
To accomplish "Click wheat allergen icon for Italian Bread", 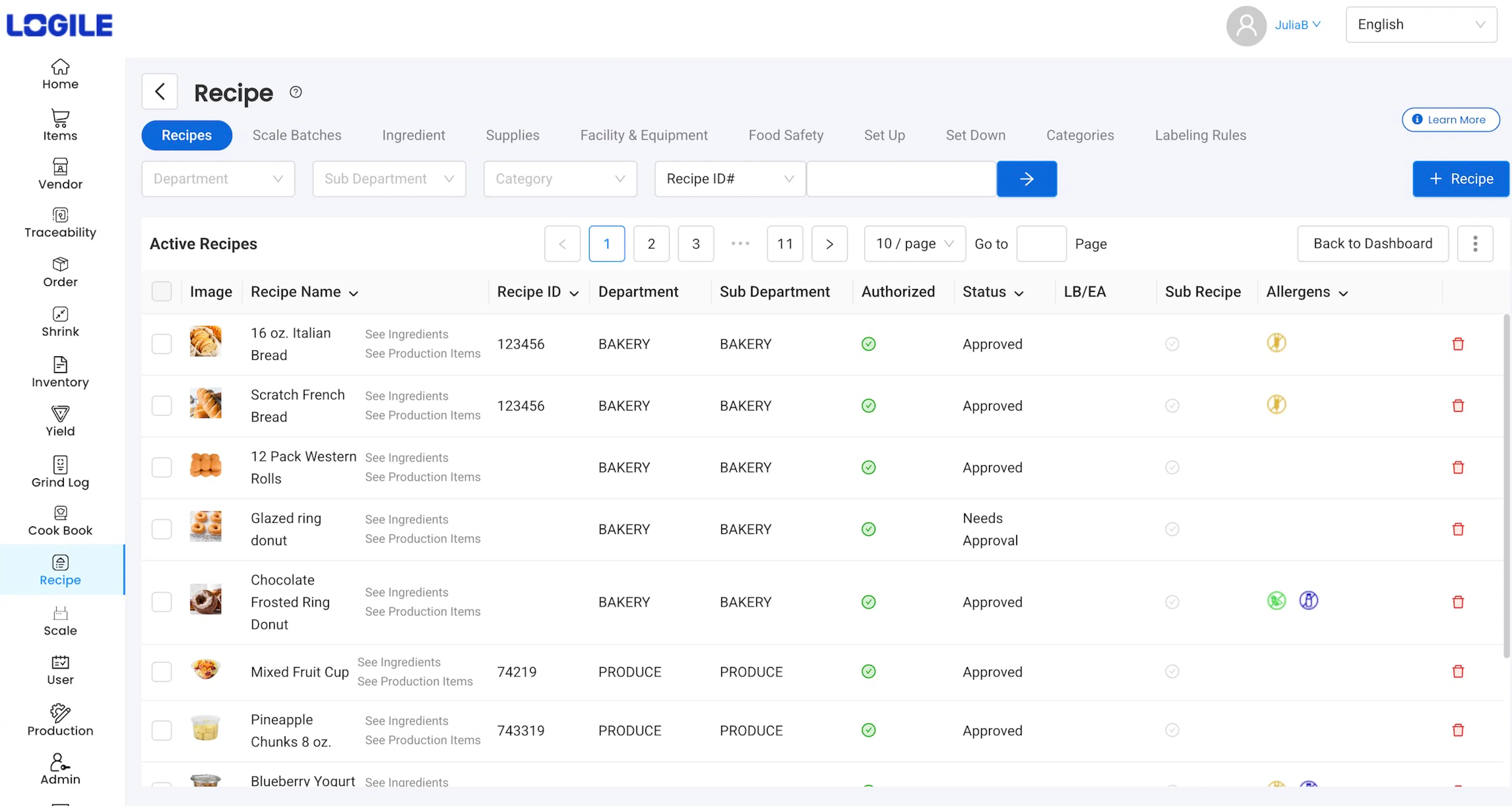I will (x=1276, y=343).
